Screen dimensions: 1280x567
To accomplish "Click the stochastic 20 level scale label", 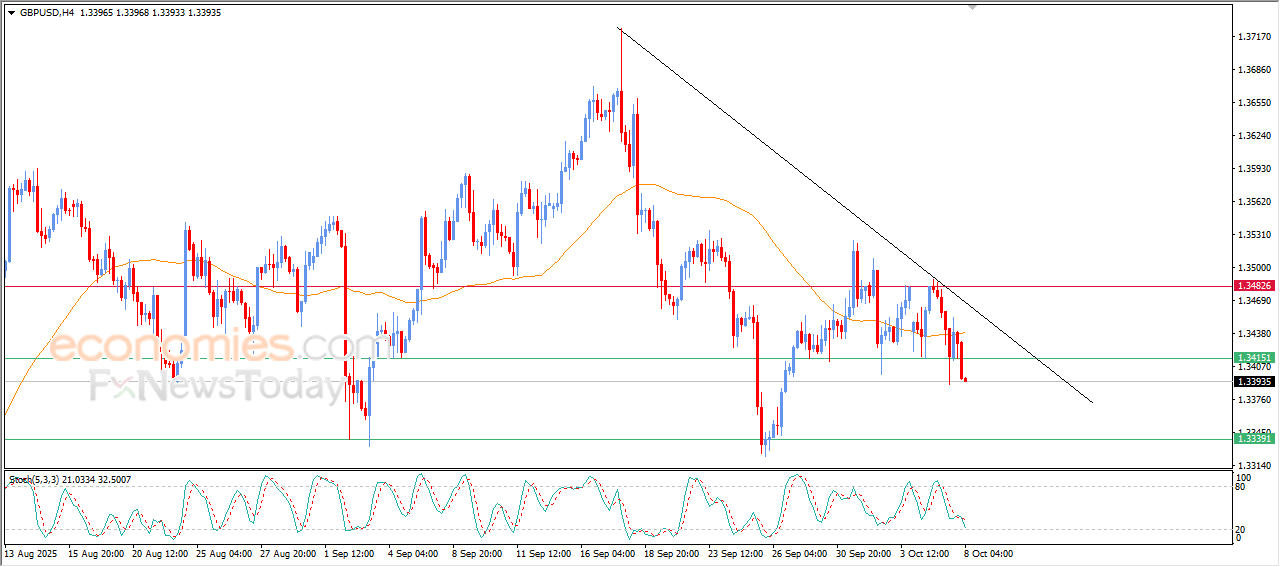I will pos(1243,528).
